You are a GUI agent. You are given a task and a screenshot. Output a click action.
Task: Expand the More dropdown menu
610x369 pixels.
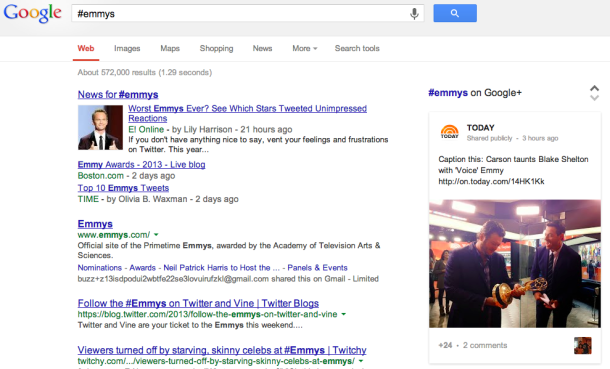(x=305, y=48)
